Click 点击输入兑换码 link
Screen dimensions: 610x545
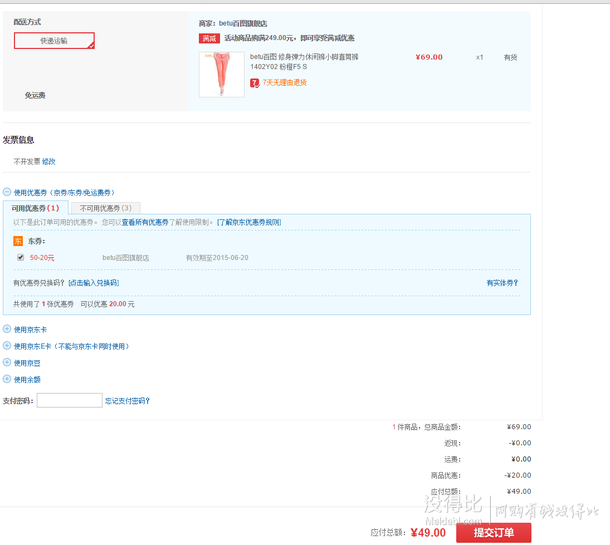pyautogui.click(x=99, y=283)
